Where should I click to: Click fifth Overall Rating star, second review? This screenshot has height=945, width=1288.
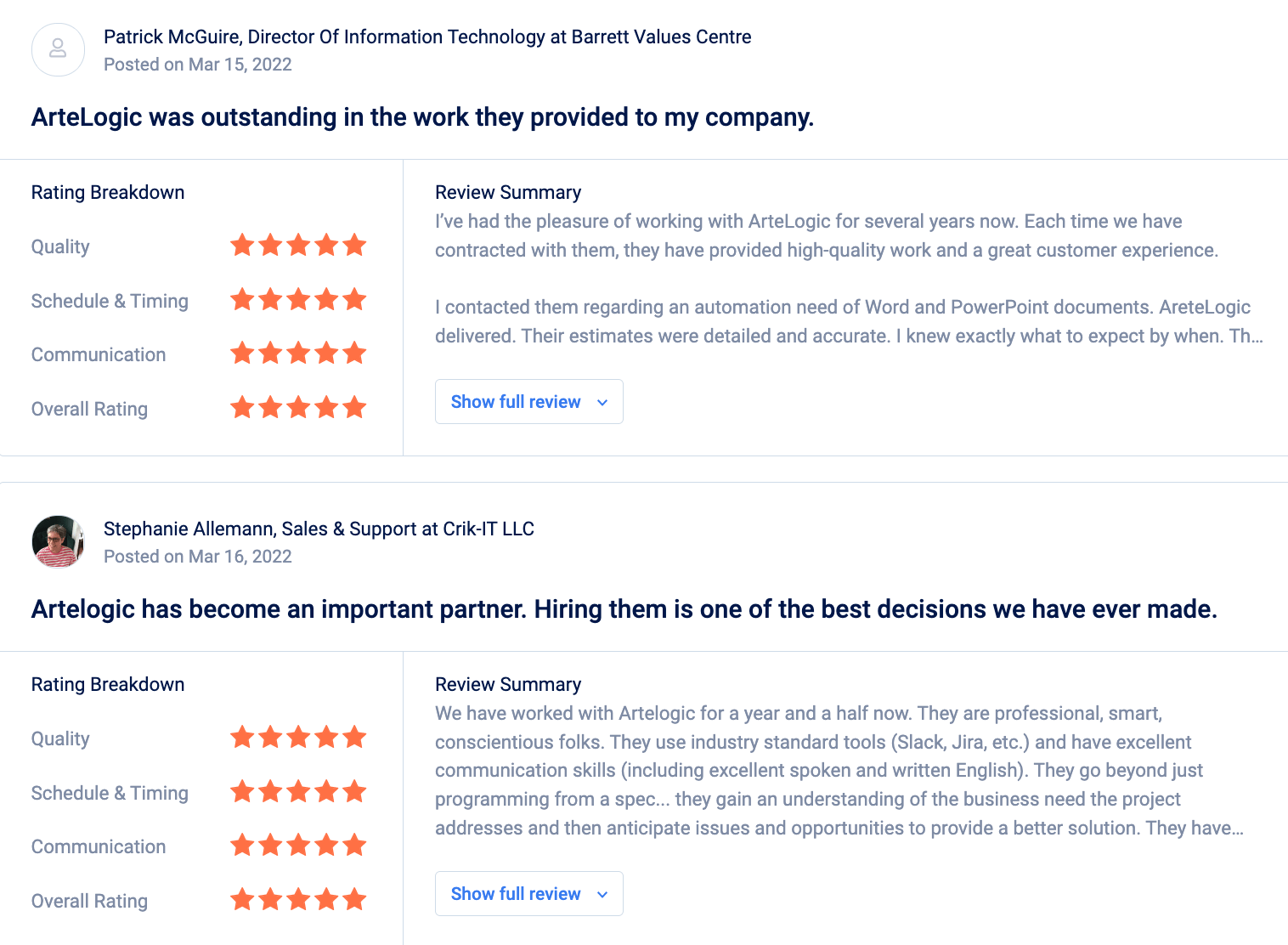[x=354, y=899]
